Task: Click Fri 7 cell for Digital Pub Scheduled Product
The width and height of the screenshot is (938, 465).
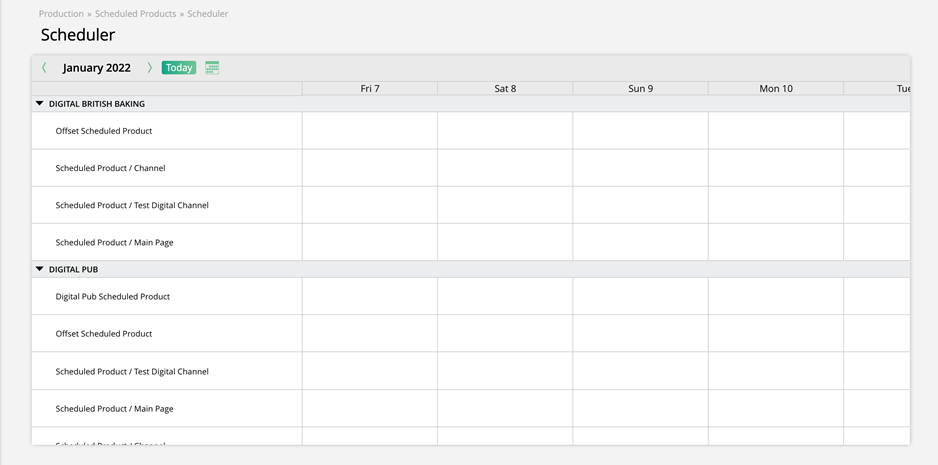Action: pos(370,297)
